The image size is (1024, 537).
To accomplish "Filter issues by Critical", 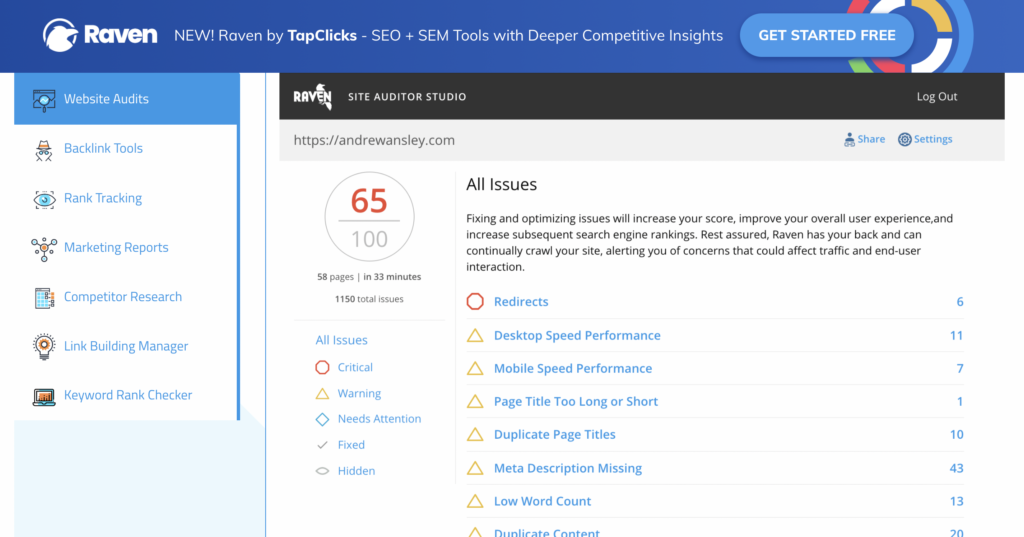I will click(355, 367).
